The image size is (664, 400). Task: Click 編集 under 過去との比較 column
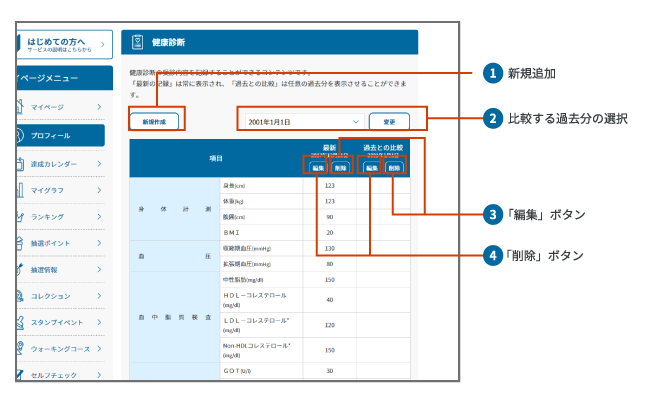[x=371, y=168]
